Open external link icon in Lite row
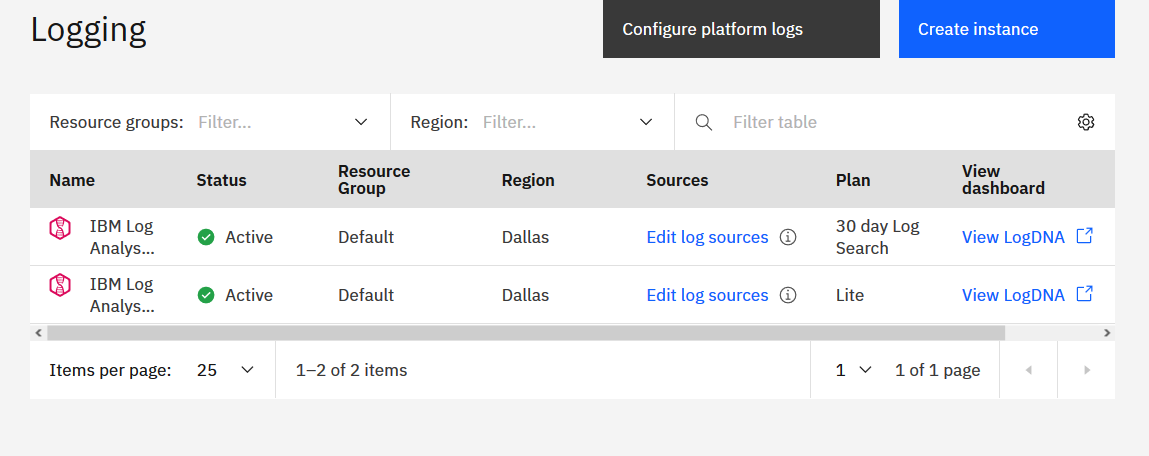1149x456 pixels. tap(1085, 294)
